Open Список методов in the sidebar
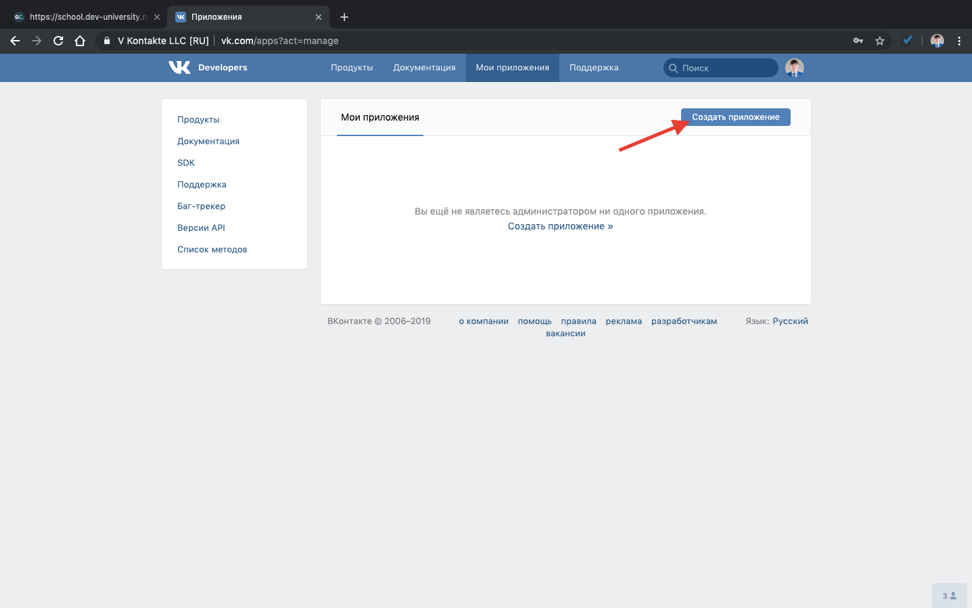 pos(212,250)
